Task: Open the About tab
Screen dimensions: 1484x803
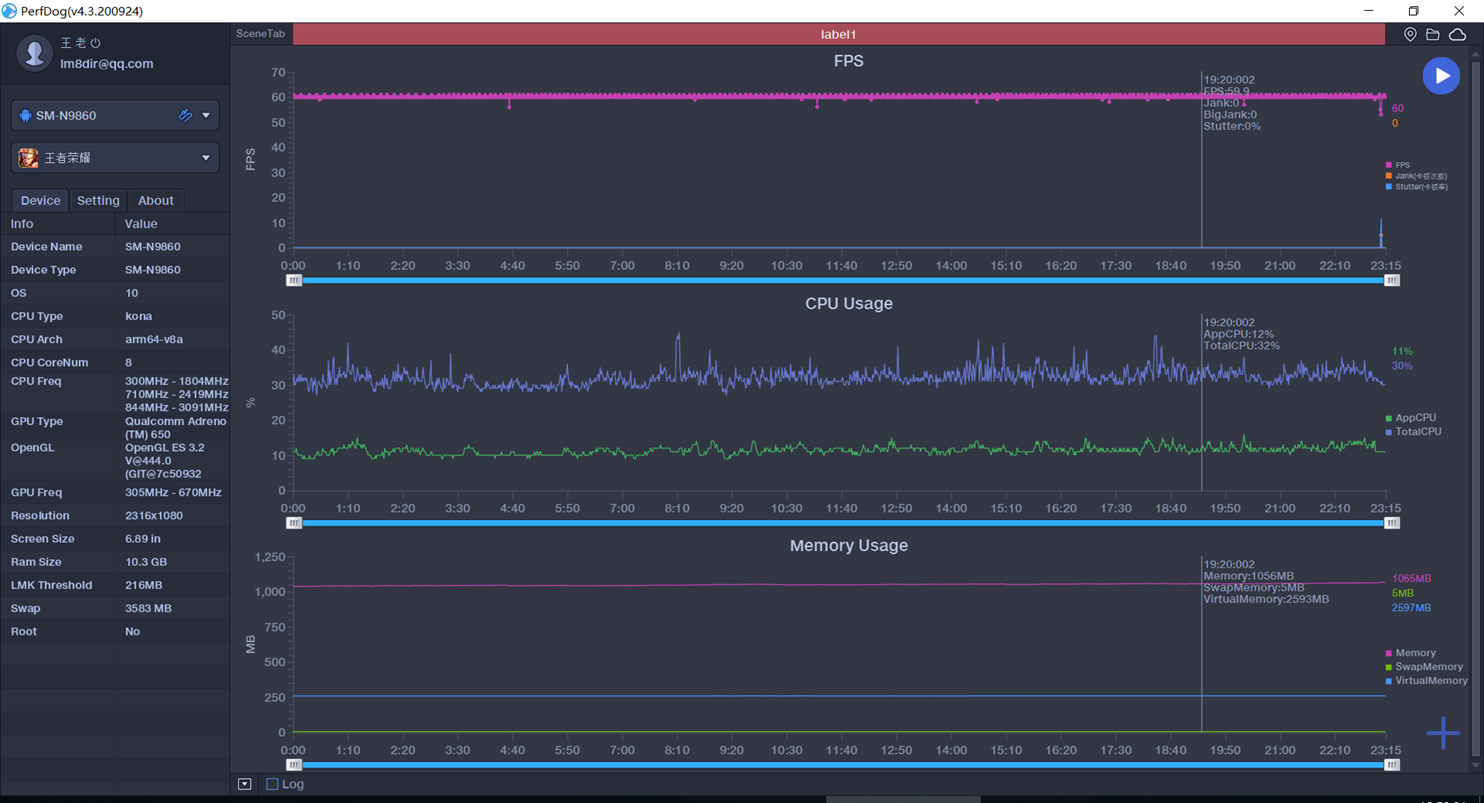Action: pyautogui.click(x=155, y=200)
